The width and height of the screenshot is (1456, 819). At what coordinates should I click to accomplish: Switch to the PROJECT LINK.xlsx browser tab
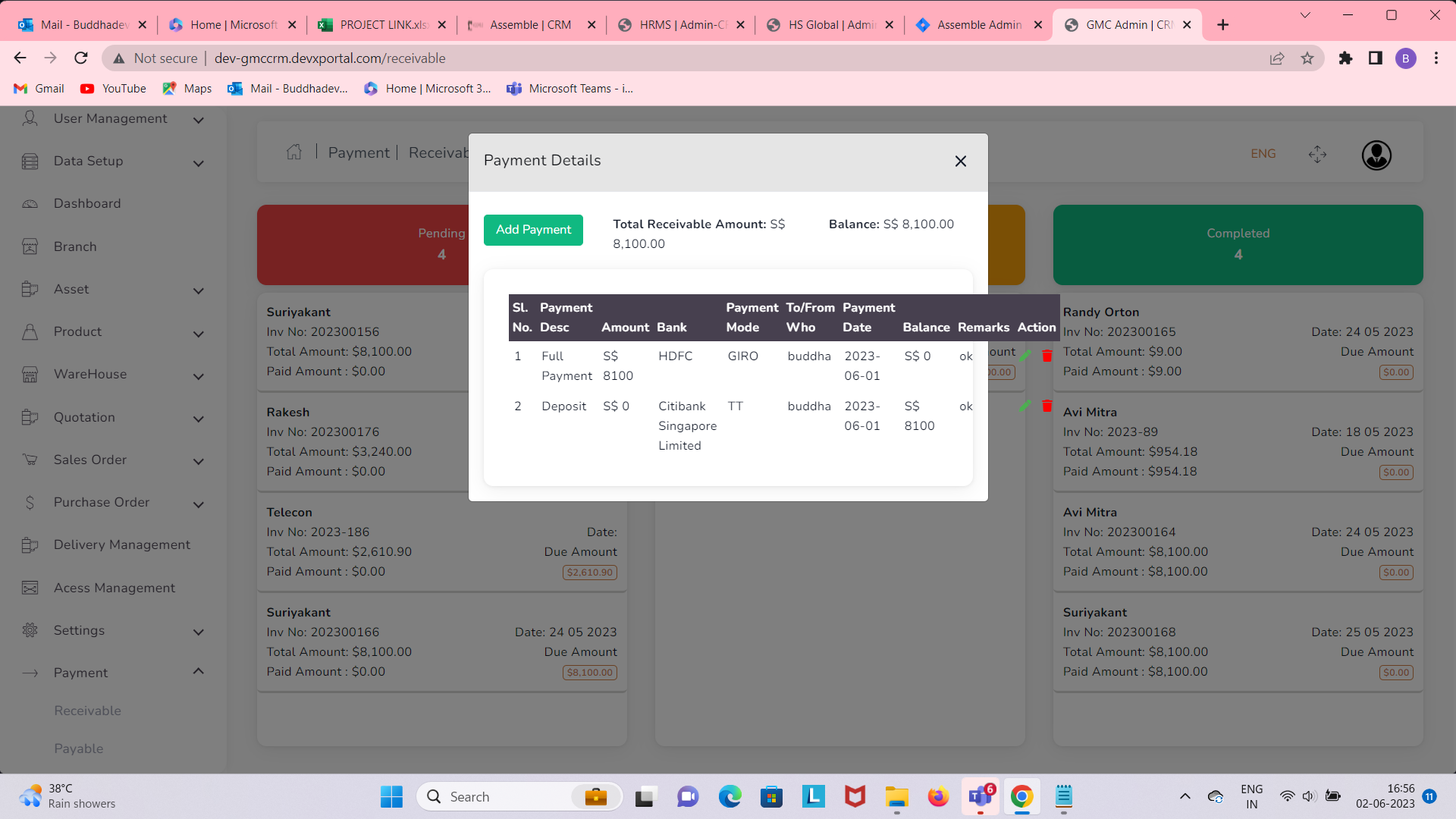[x=381, y=24]
